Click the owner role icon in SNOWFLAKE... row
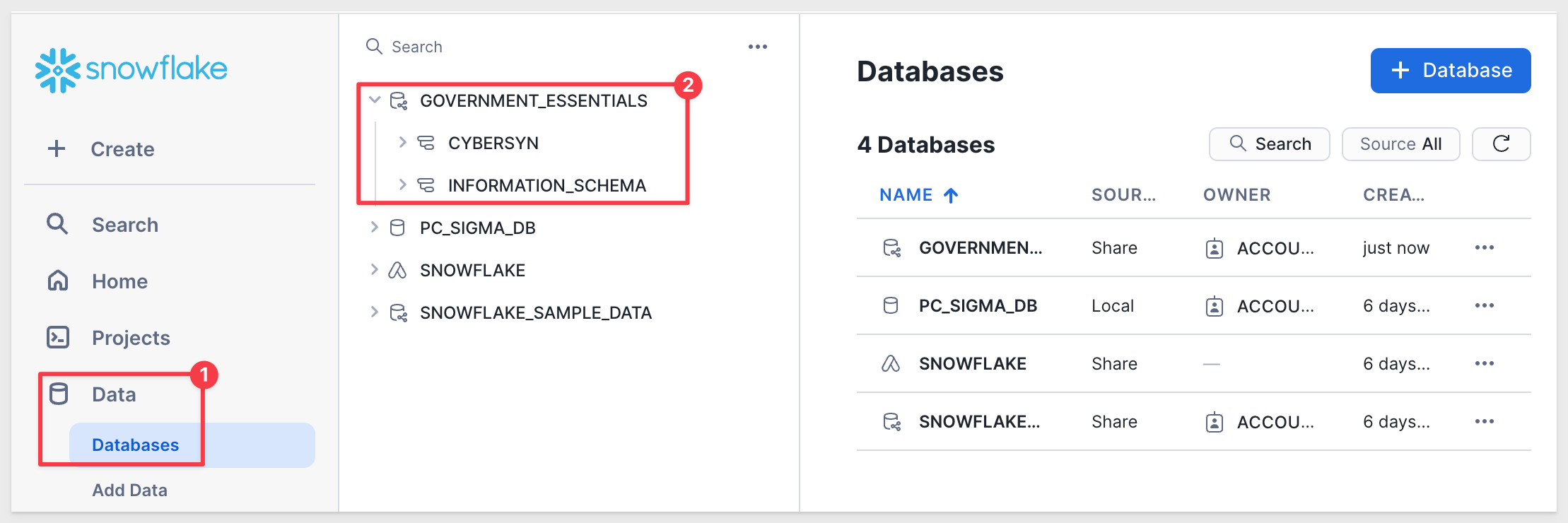The image size is (1568, 523). (1215, 422)
